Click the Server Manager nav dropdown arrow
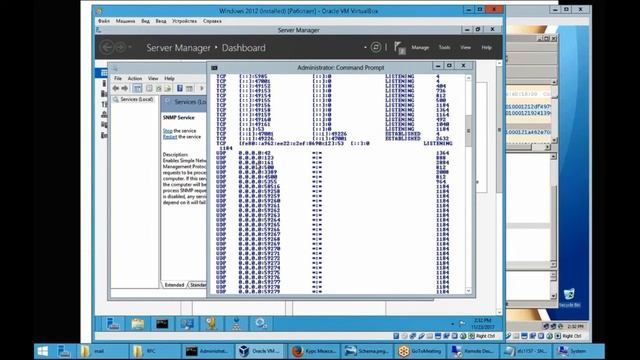 coord(130,47)
